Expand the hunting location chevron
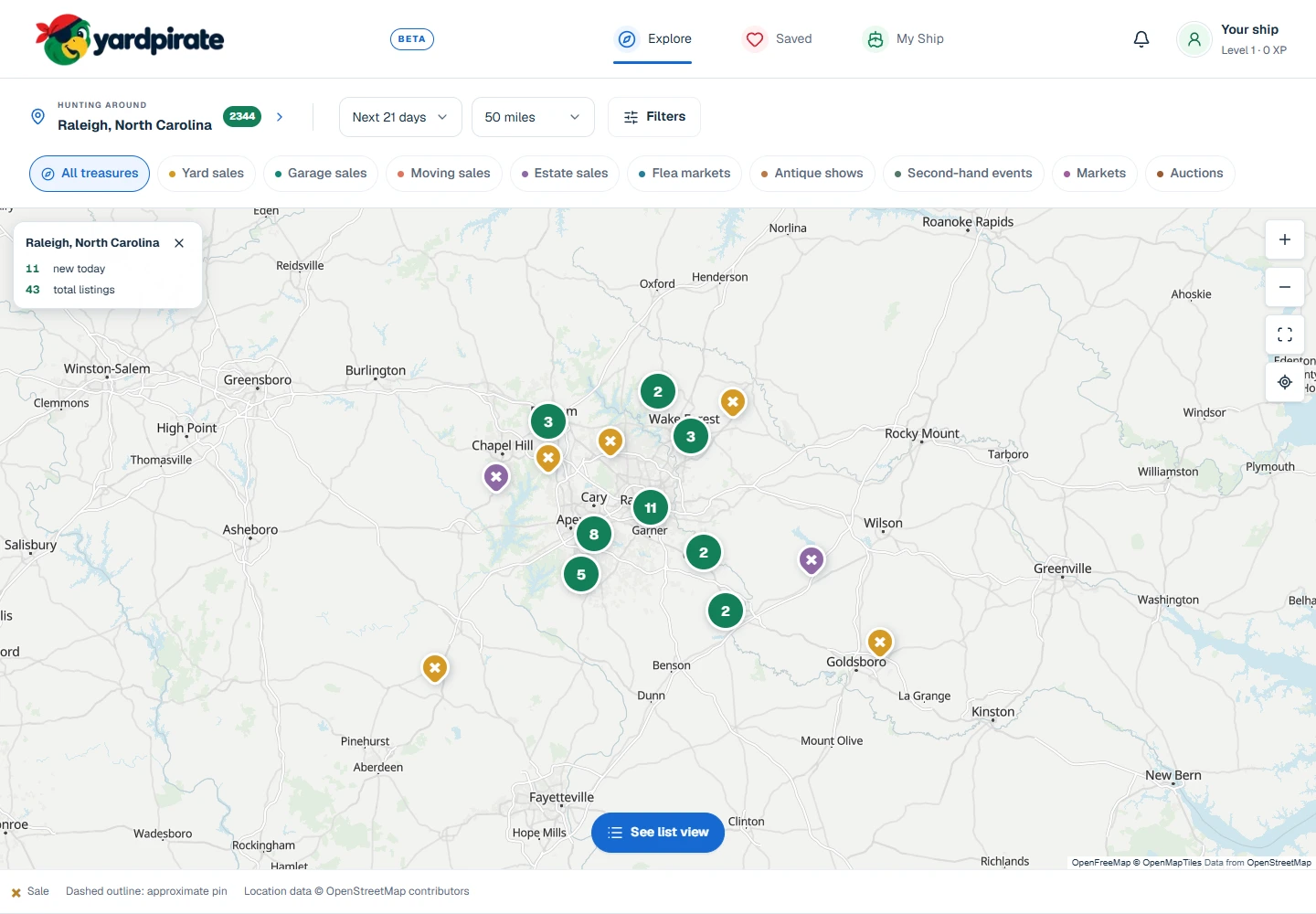This screenshot has height=914, width=1316. [x=280, y=117]
